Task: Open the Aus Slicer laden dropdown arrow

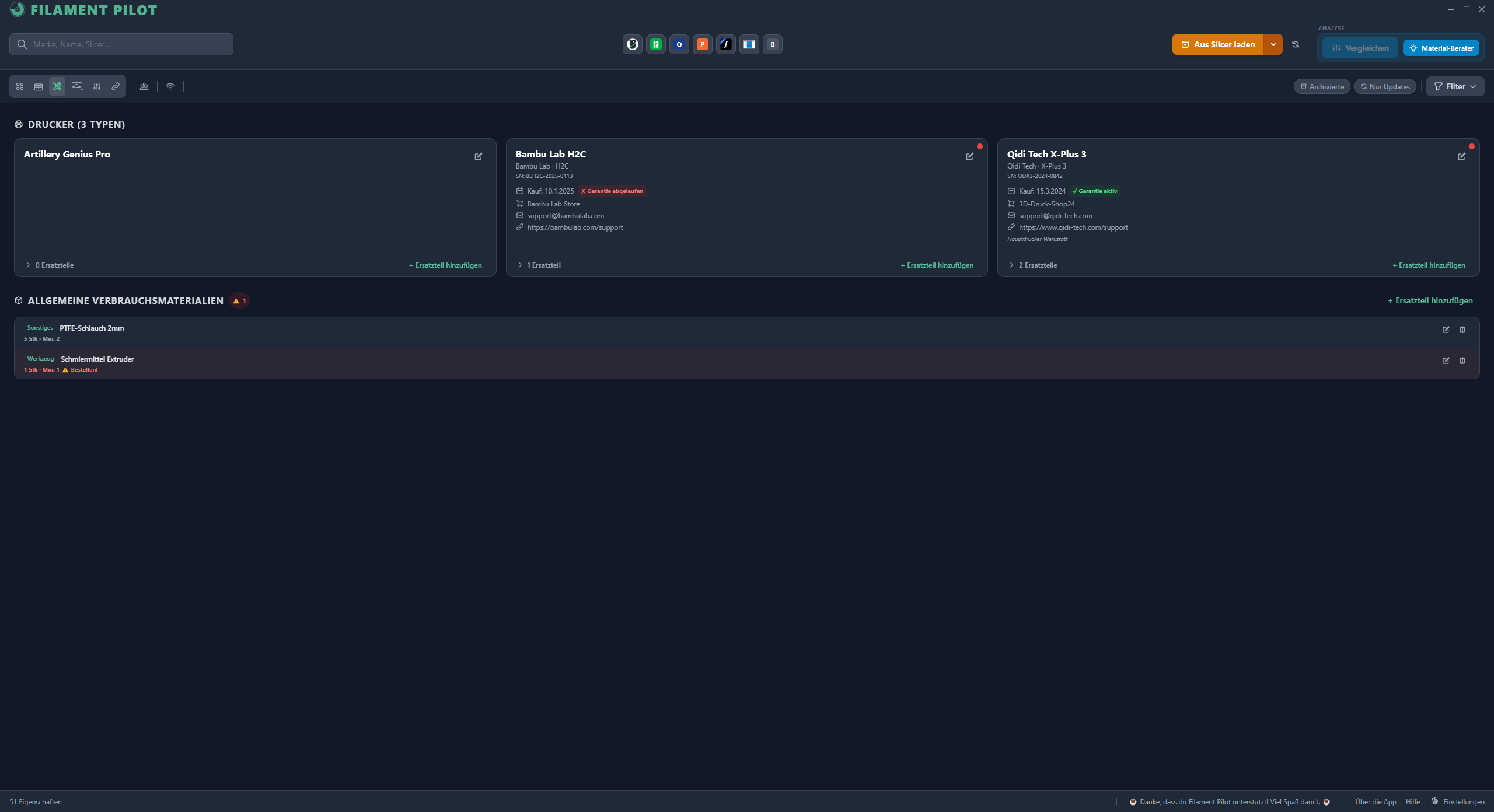Action: point(1273,44)
